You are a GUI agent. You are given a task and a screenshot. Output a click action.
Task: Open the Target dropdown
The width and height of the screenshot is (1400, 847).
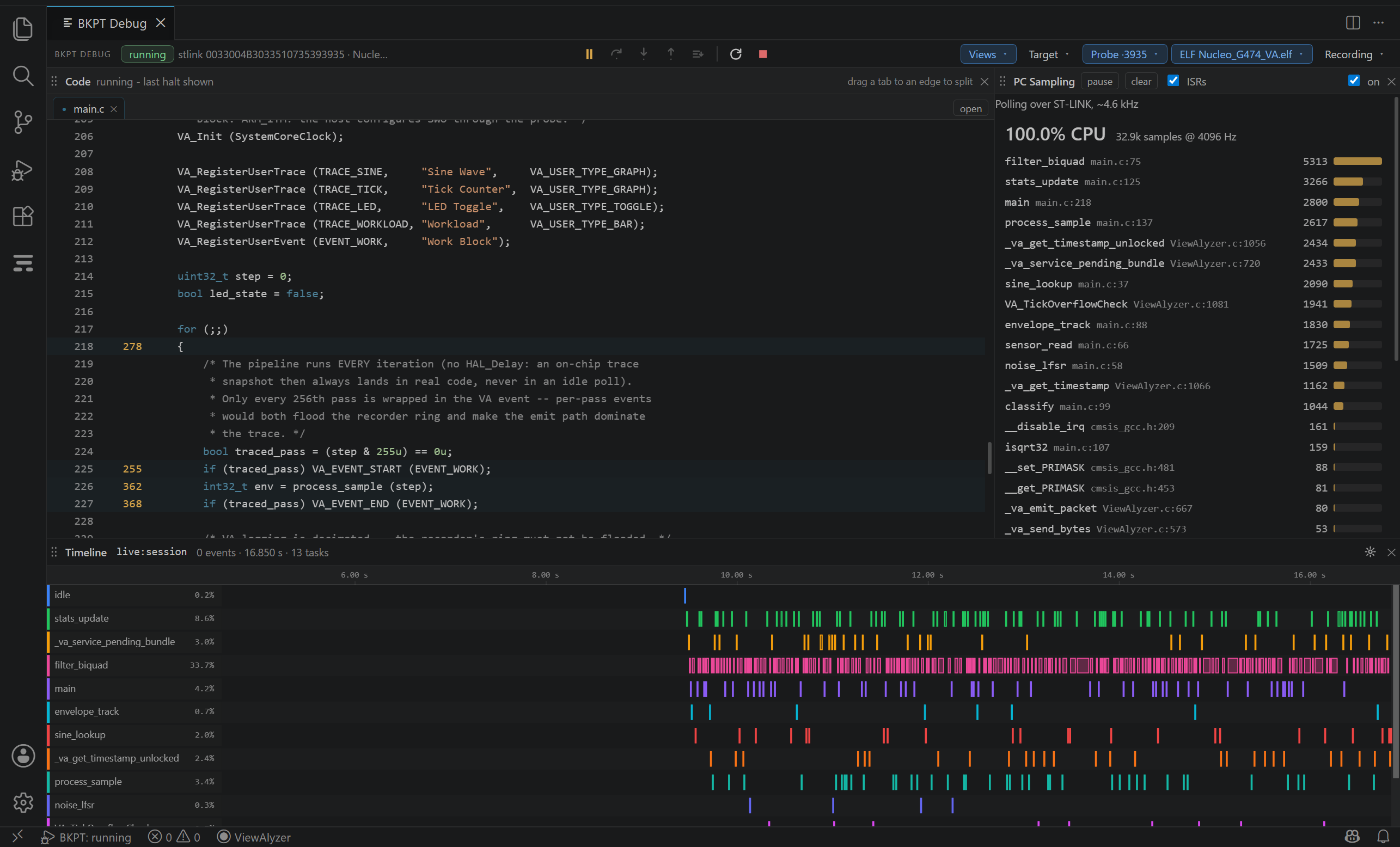[1048, 54]
